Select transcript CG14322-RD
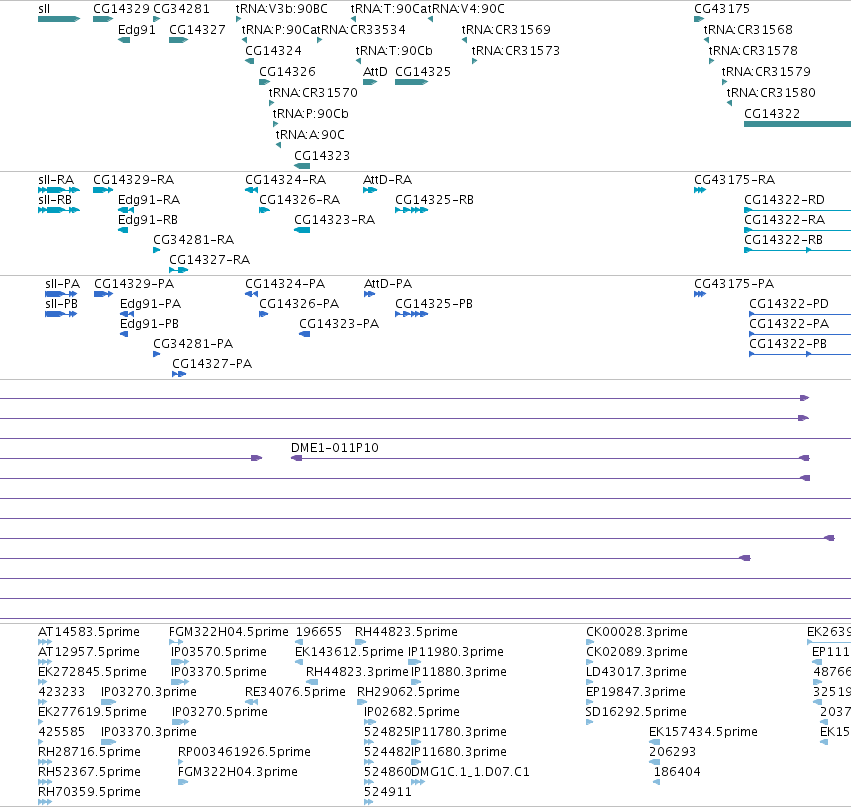 pos(797,210)
